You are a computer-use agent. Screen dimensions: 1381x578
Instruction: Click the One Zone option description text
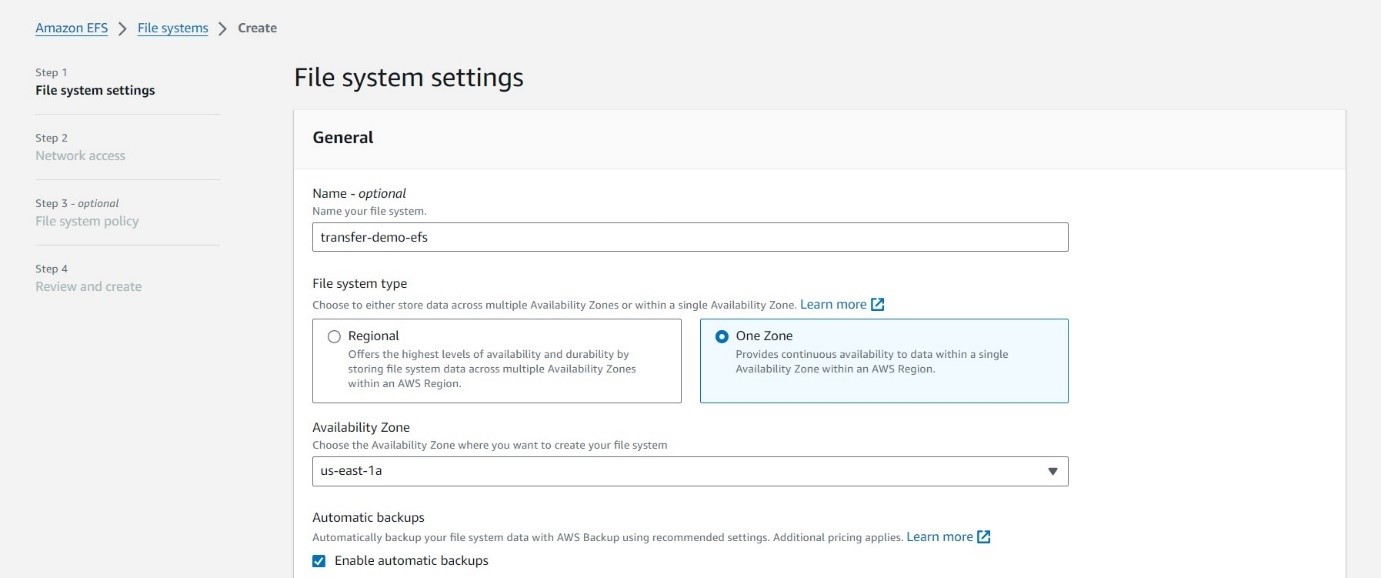coord(872,362)
